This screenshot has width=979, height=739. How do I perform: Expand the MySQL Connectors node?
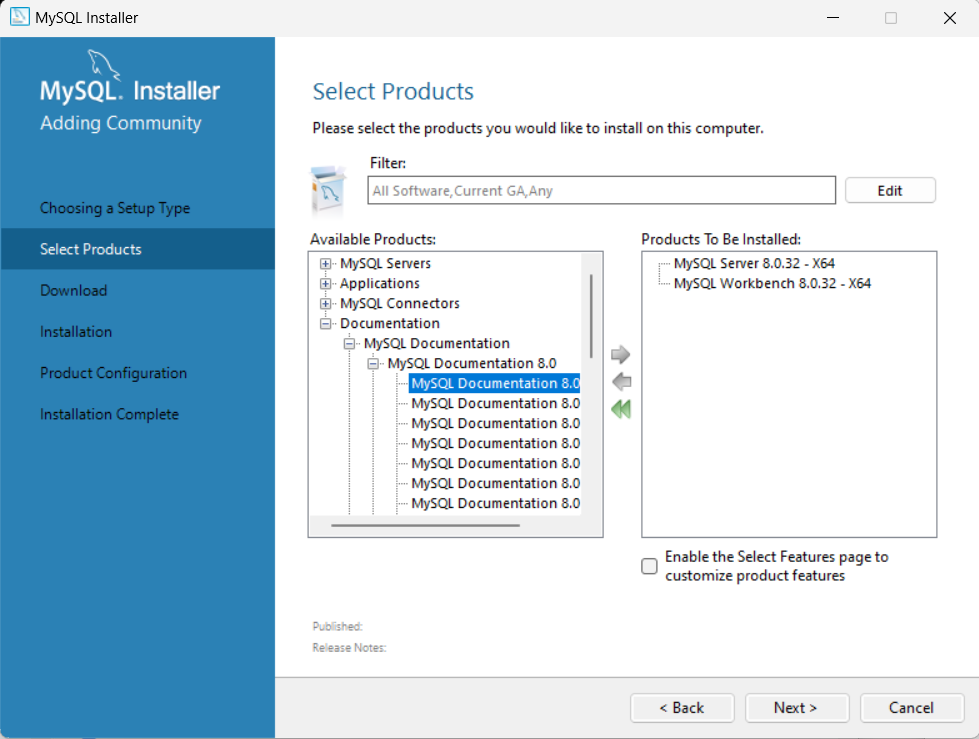(325, 304)
